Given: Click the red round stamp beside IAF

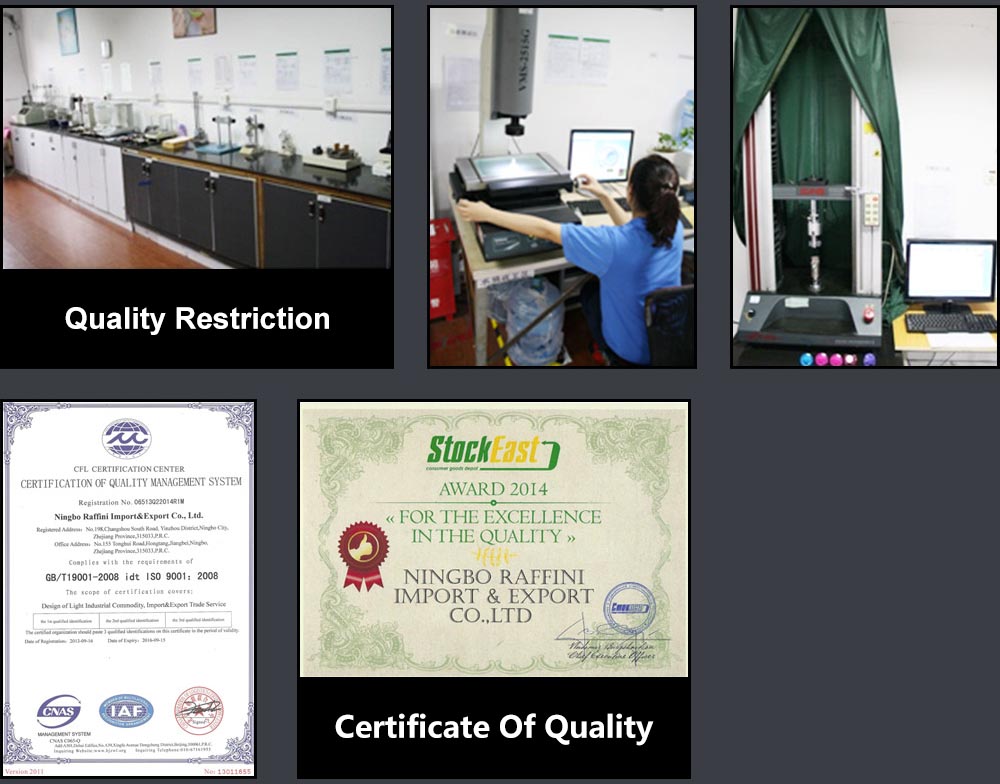Looking at the screenshot, I should coord(198,711).
